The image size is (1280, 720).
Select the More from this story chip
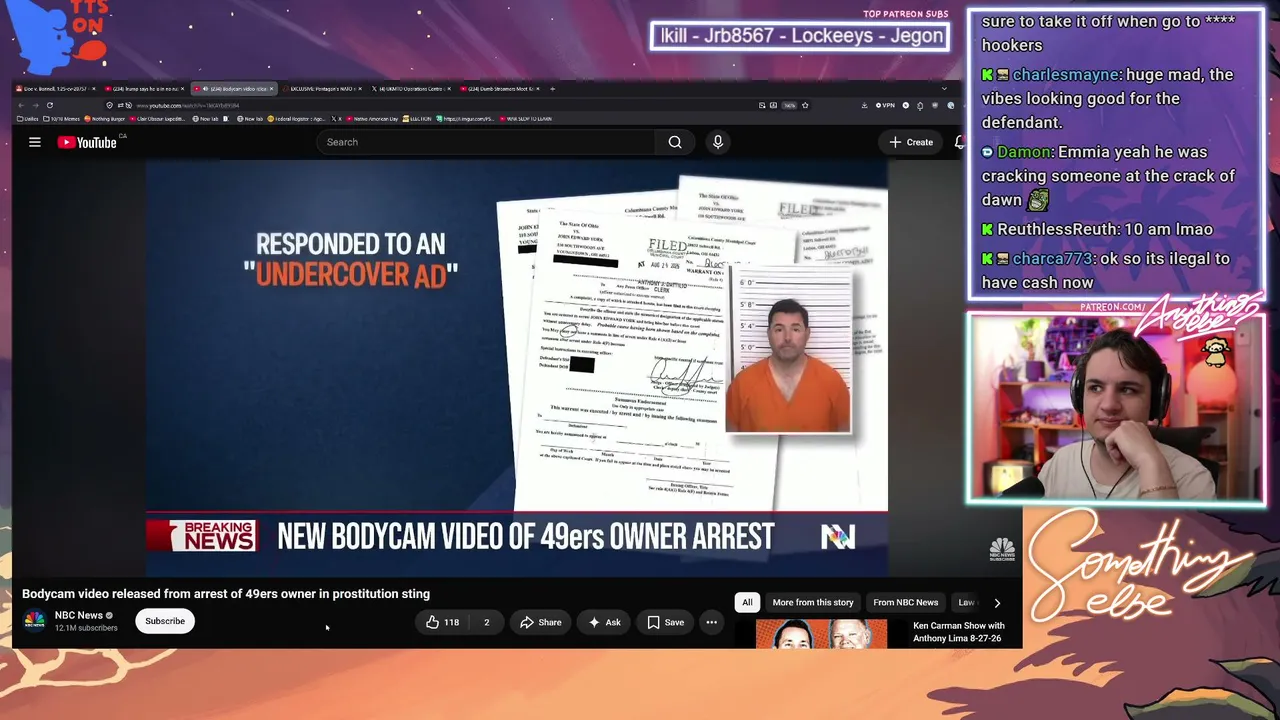(813, 602)
